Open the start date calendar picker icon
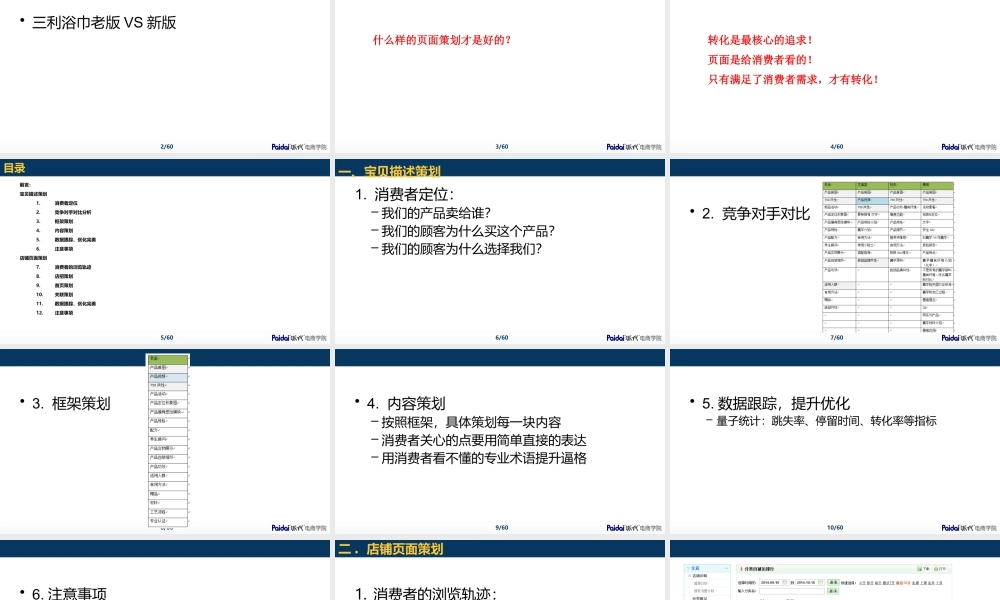1000x600 pixels. coord(784,582)
